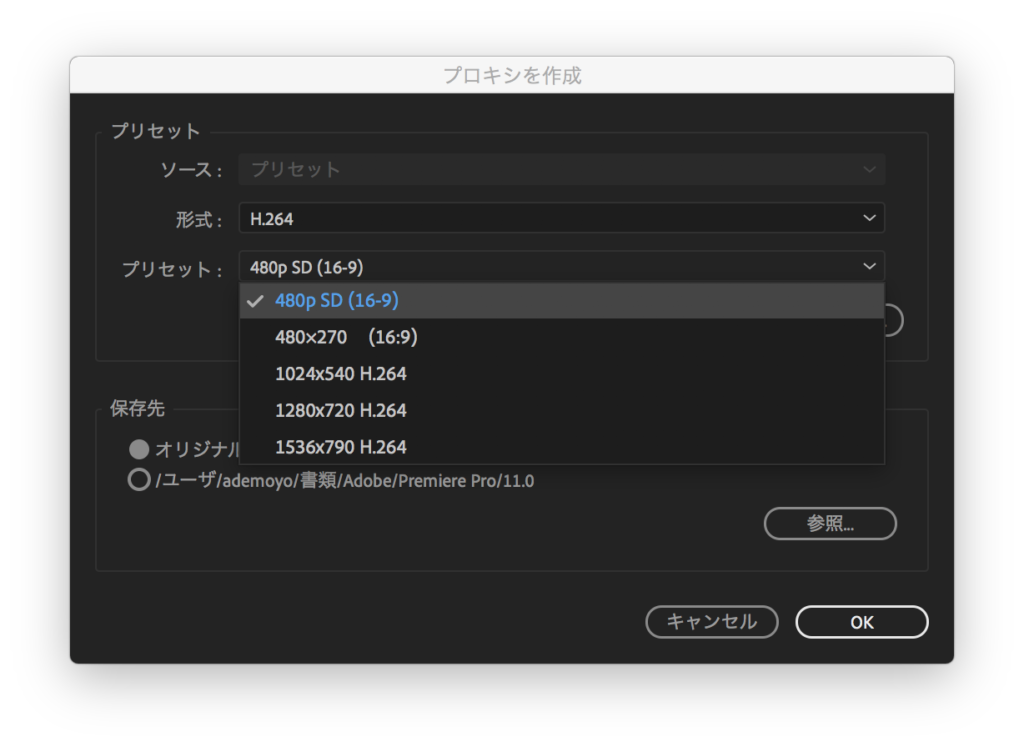Click the 保存先 section label

tap(137, 409)
